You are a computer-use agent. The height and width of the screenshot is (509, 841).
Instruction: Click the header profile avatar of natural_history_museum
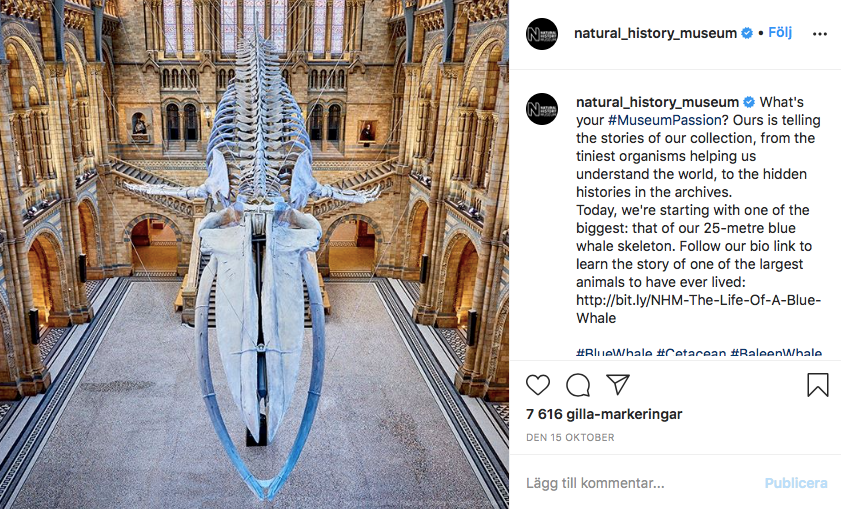pos(542,34)
